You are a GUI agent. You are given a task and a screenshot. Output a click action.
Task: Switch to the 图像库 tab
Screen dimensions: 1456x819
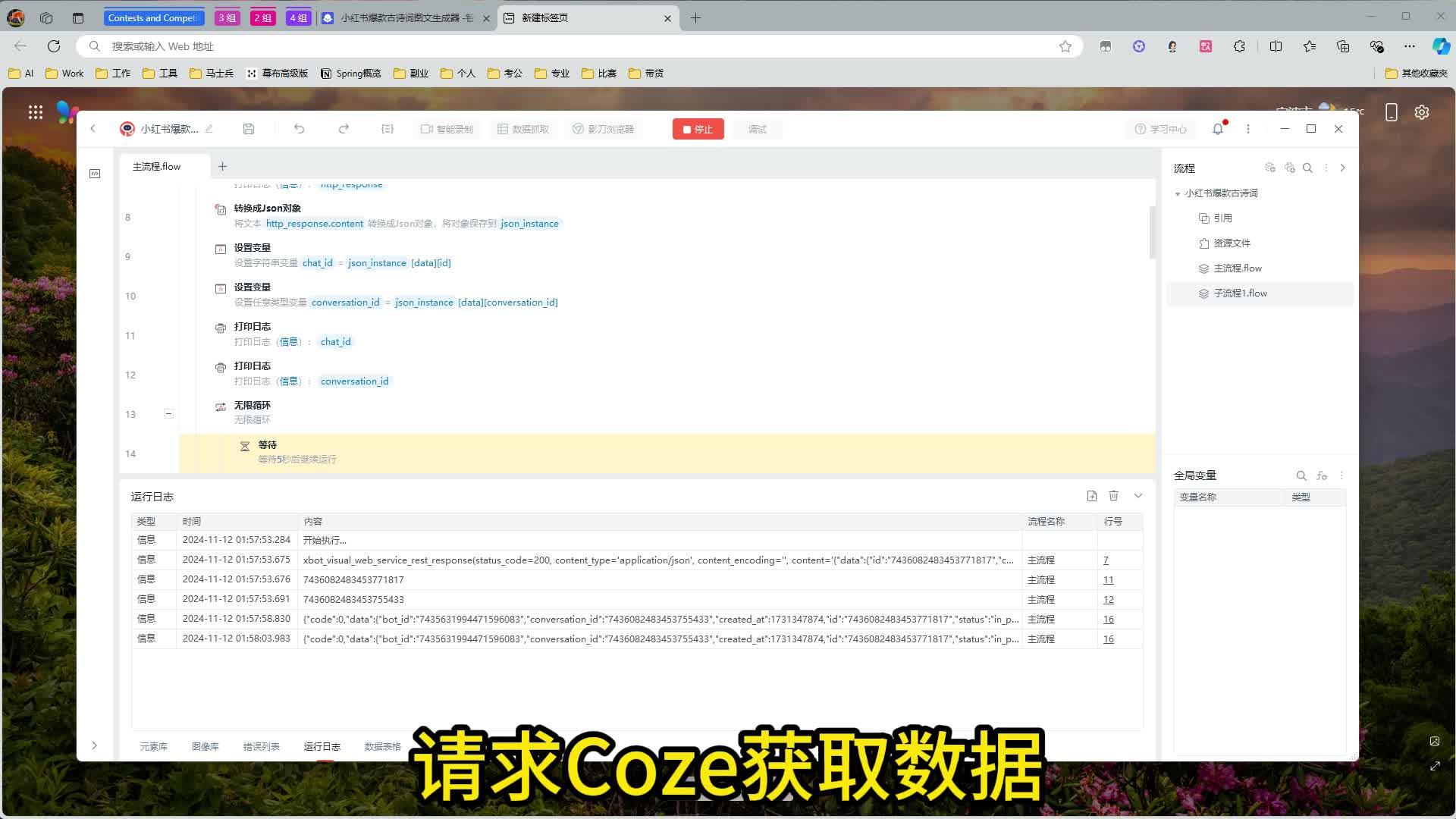(x=206, y=746)
